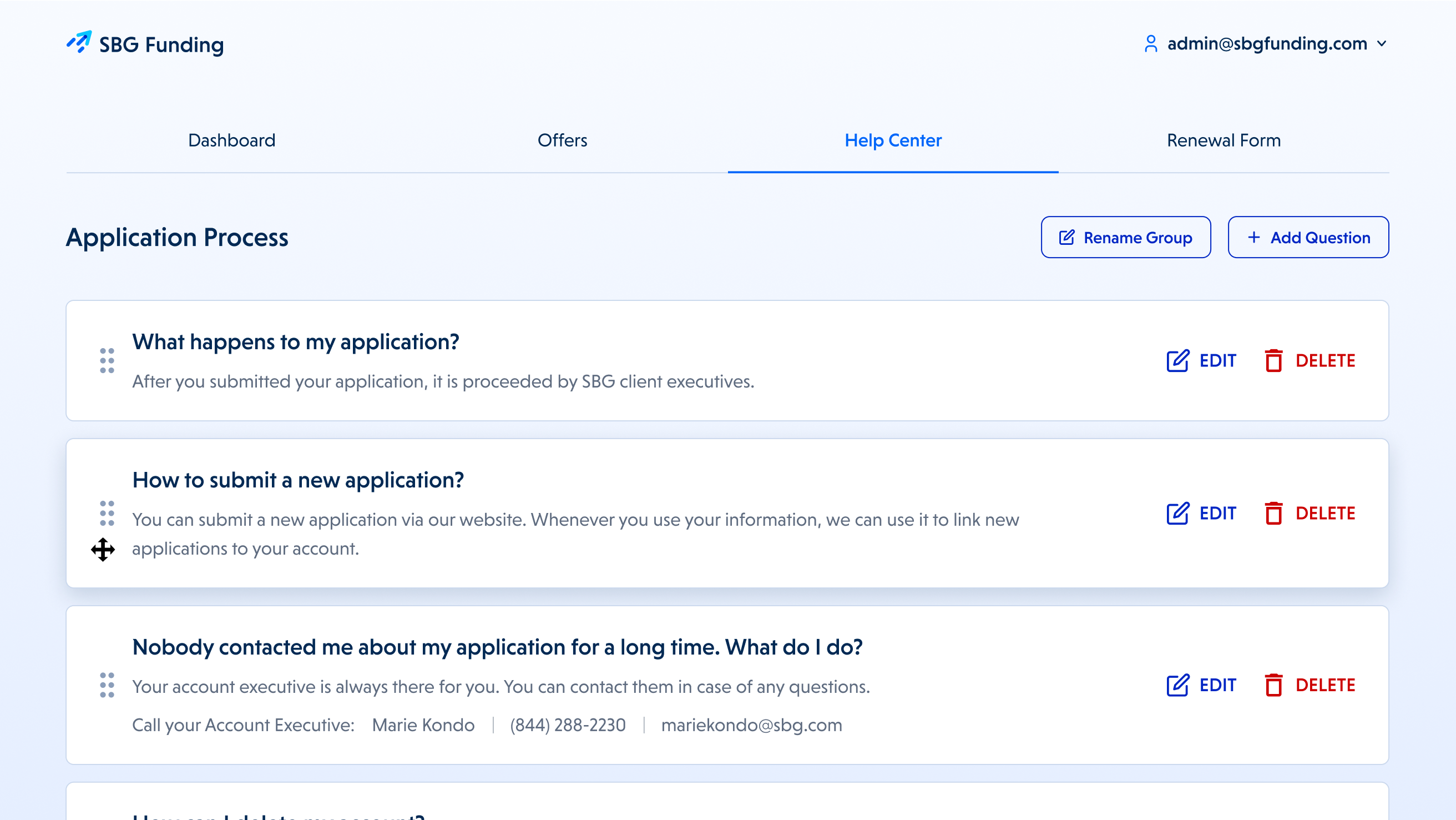Click the 'Call your Account Executive:' label

pos(243,725)
